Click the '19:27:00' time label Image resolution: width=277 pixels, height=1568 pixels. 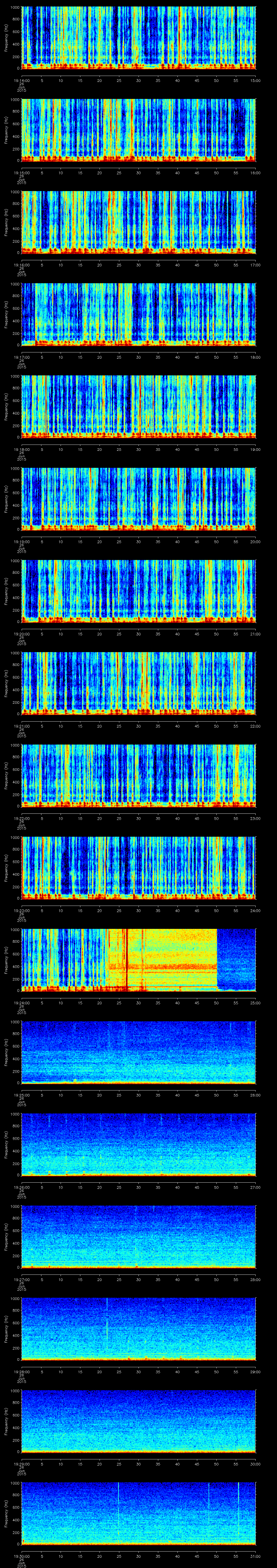click(x=21, y=1279)
